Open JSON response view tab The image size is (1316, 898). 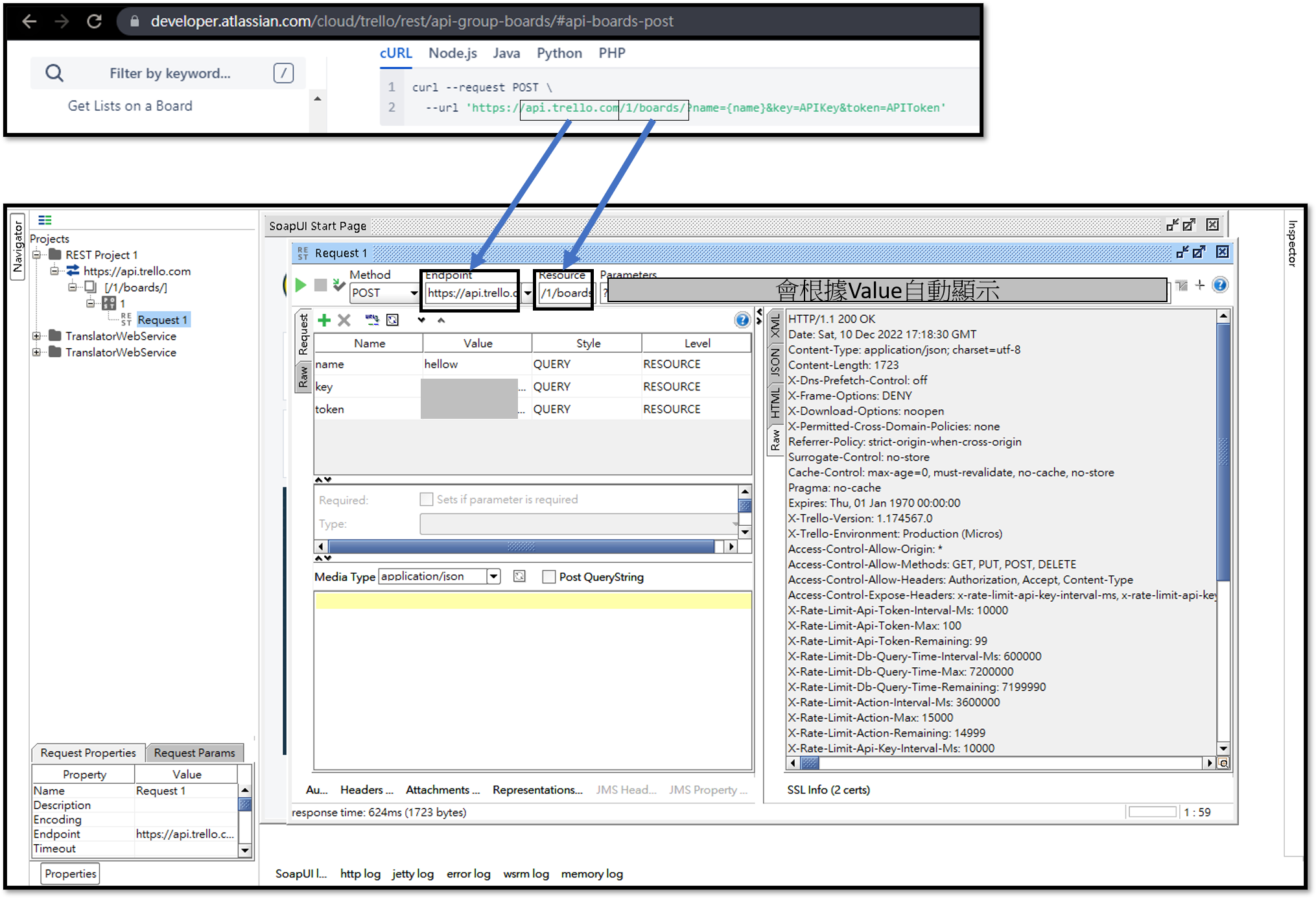775,362
